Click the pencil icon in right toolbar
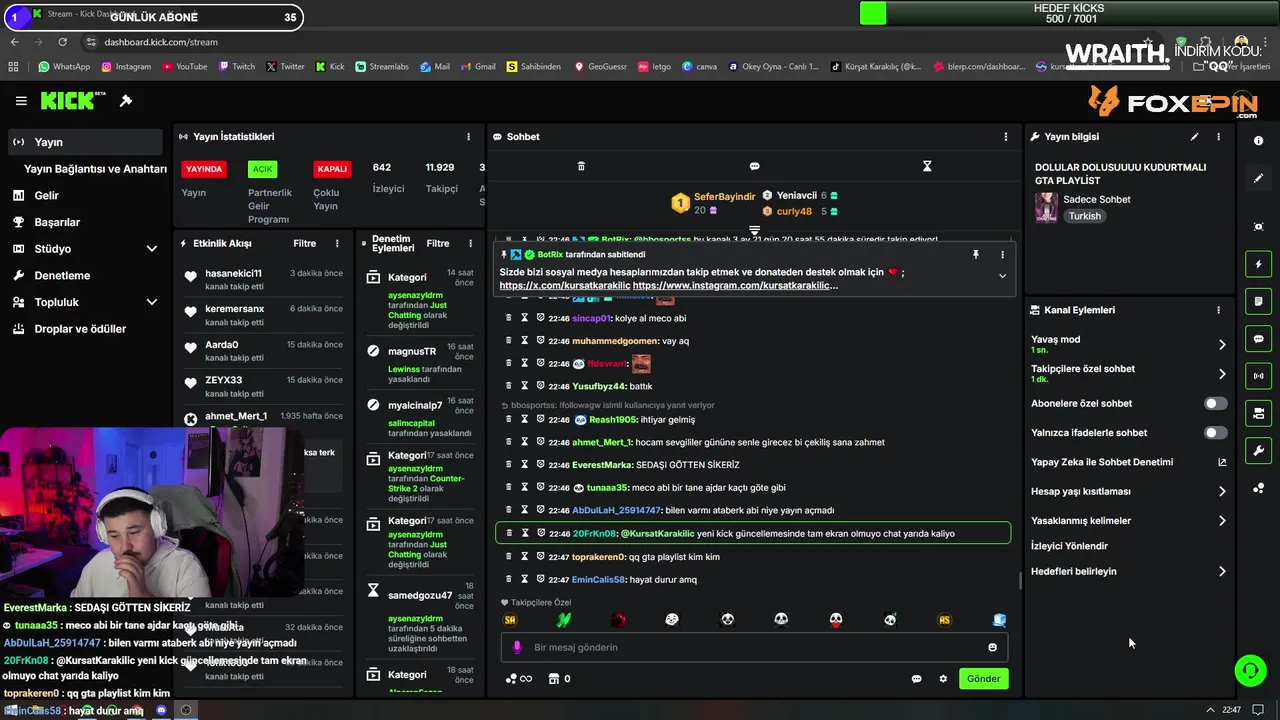This screenshot has width=1280, height=720. 1258,178
